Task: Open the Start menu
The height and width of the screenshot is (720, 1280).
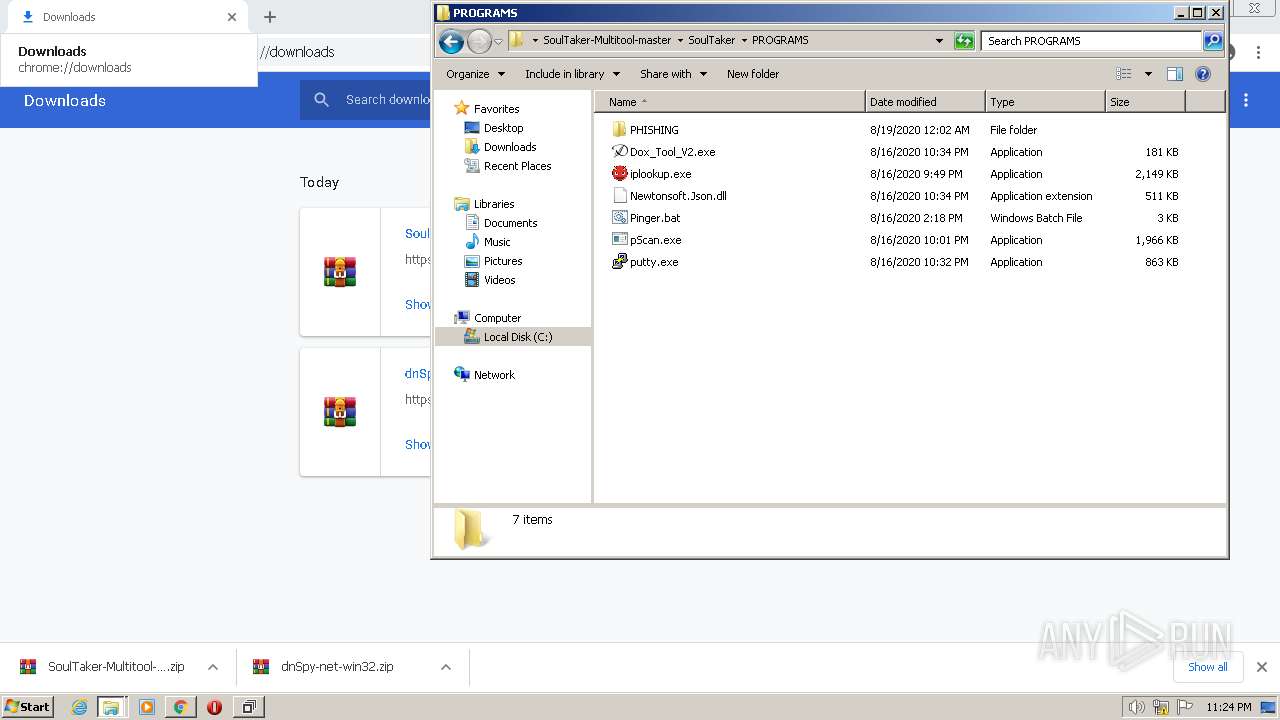Action: [28, 707]
